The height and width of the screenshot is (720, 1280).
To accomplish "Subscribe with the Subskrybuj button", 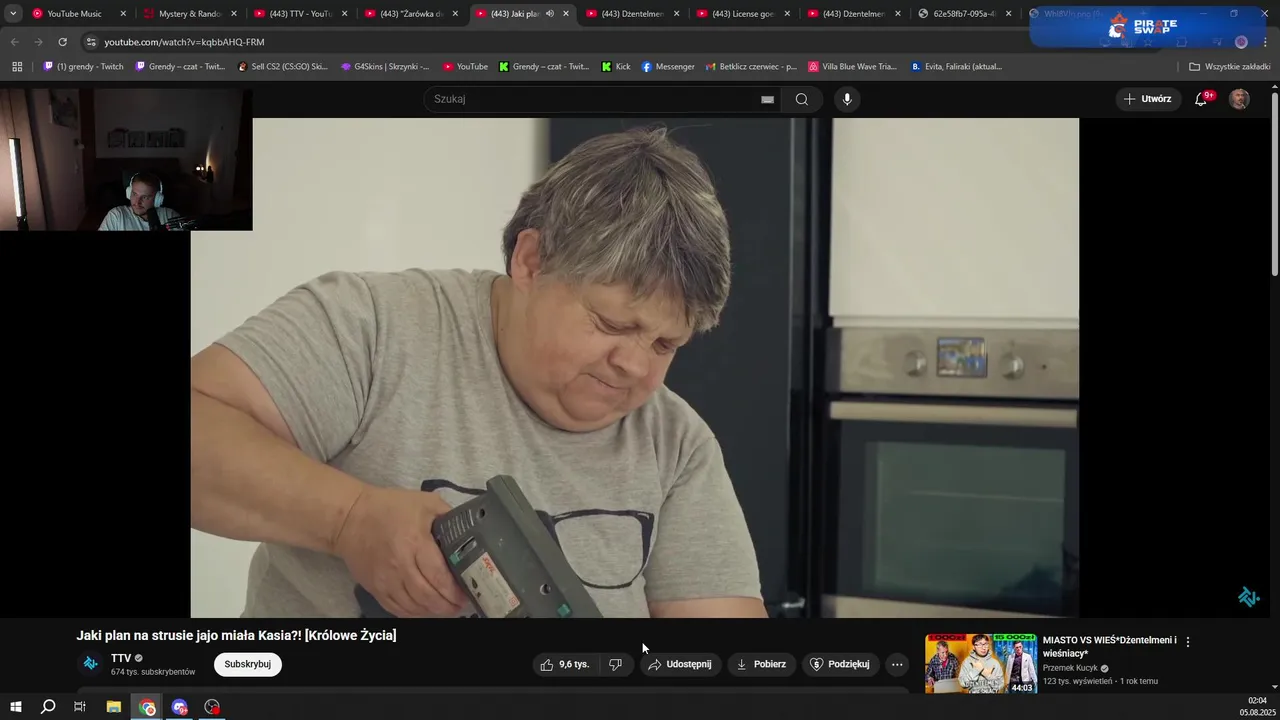I will coord(247,664).
